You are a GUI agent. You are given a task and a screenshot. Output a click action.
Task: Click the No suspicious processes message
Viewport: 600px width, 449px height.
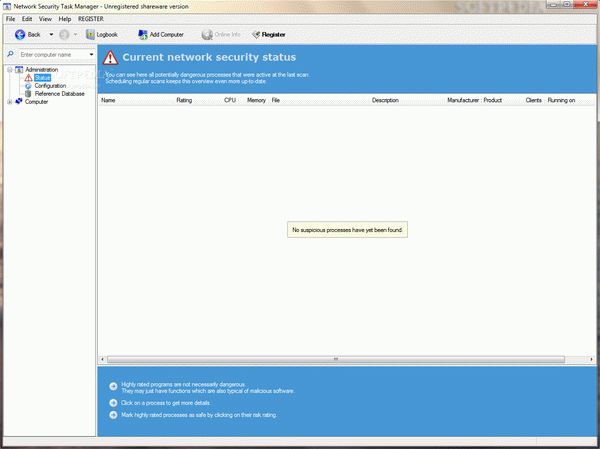(x=347, y=230)
